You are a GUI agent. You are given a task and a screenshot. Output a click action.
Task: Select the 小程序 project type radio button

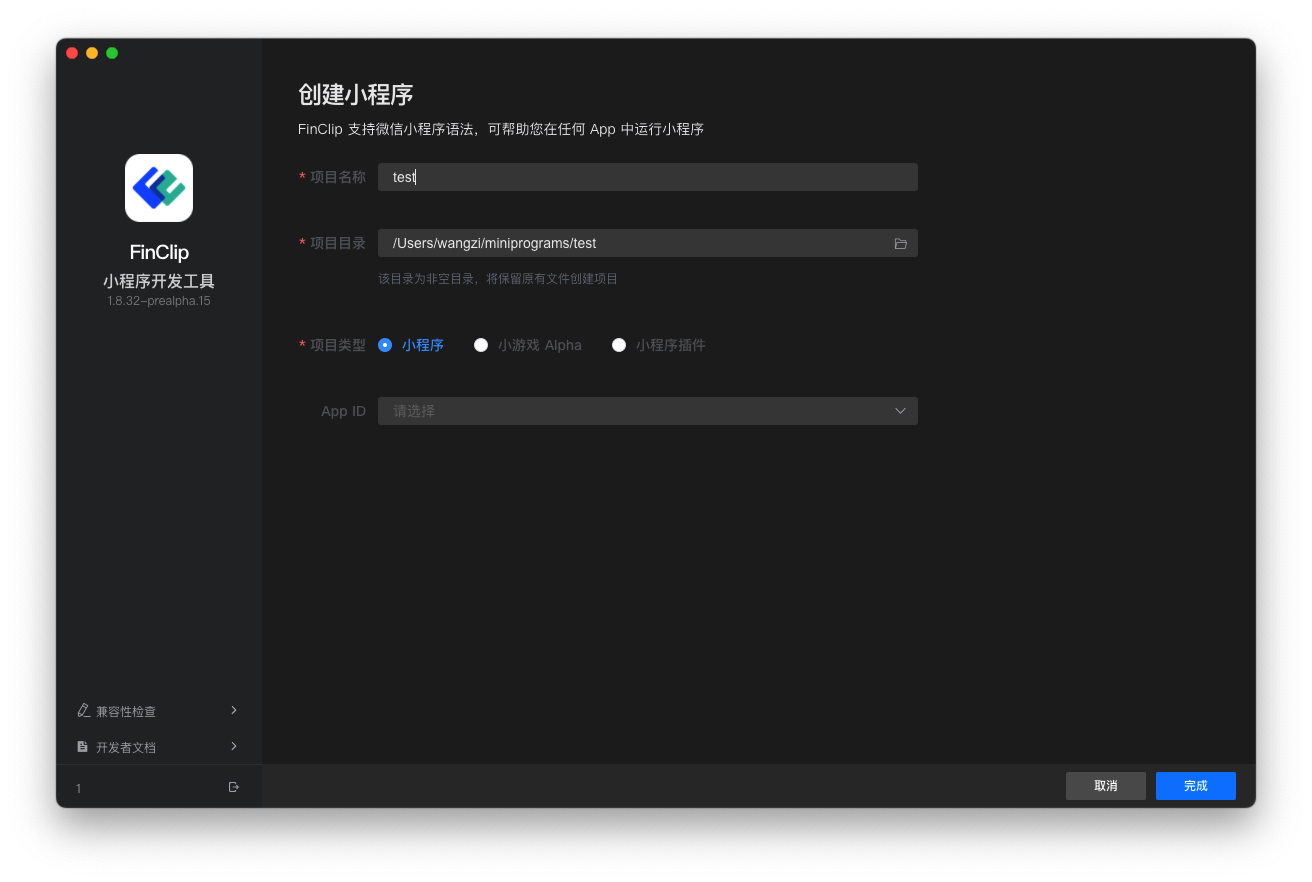tap(385, 345)
